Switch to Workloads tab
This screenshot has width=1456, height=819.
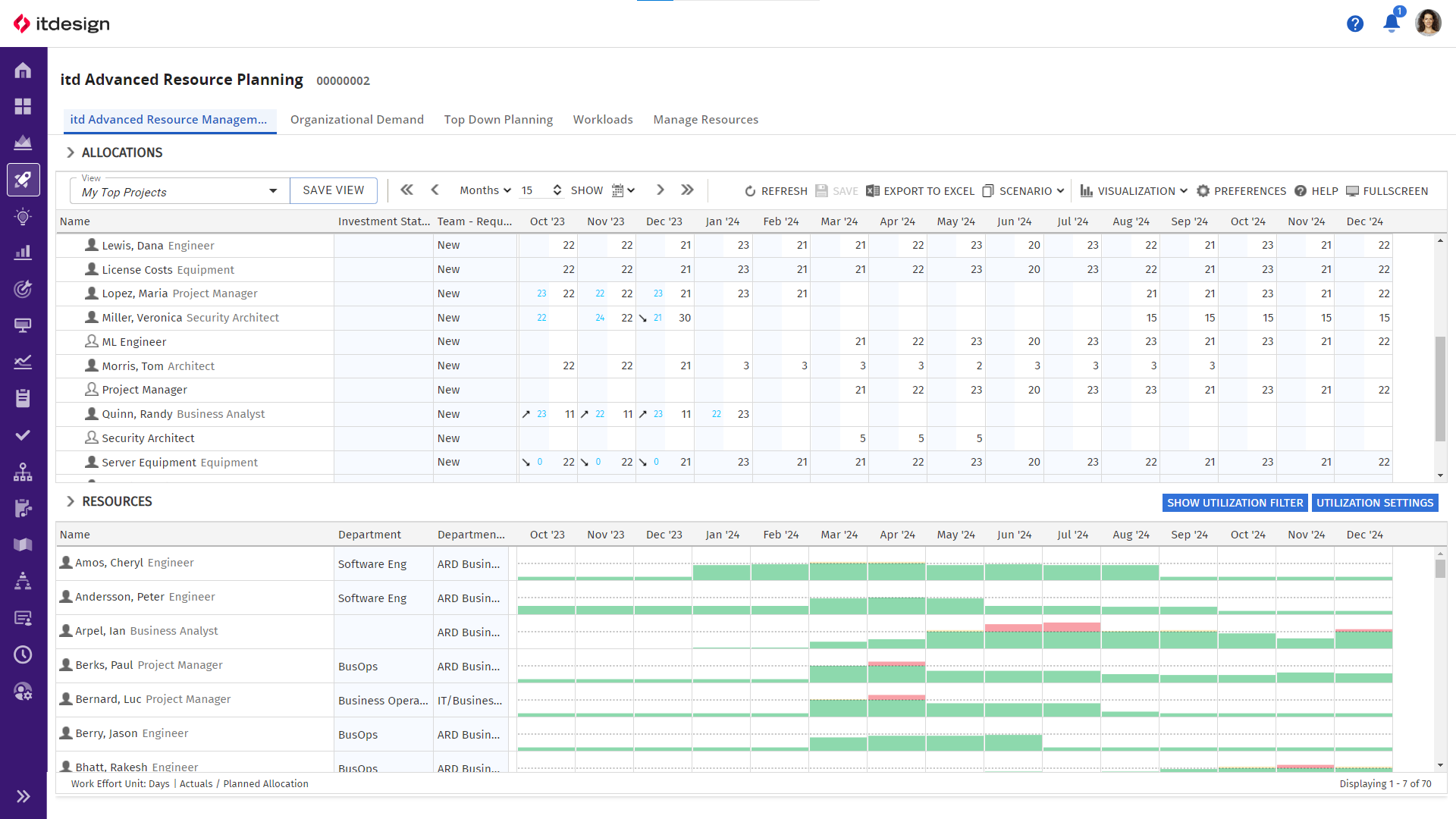[x=603, y=120]
